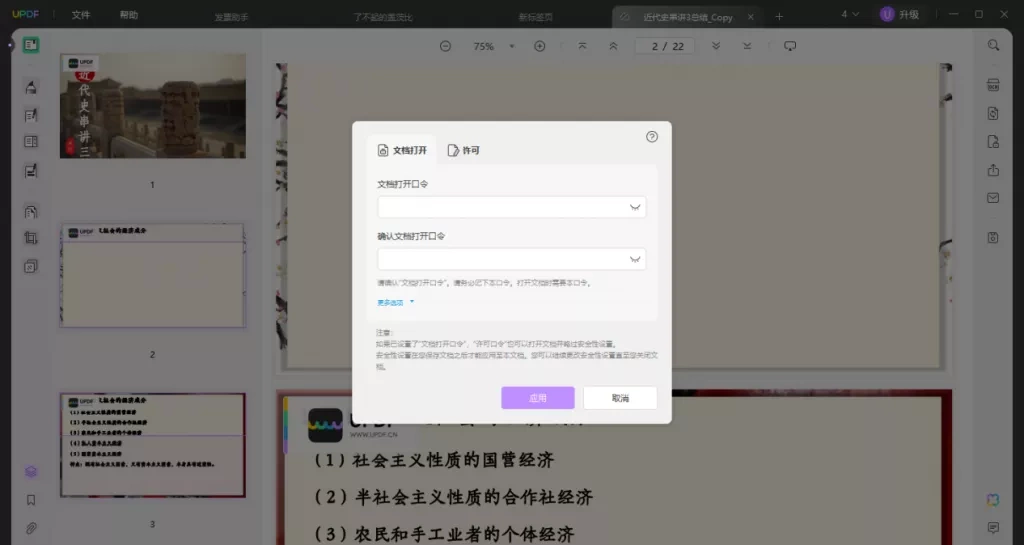
Task: Open the dialog help question mark
Action: click(652, 136)
